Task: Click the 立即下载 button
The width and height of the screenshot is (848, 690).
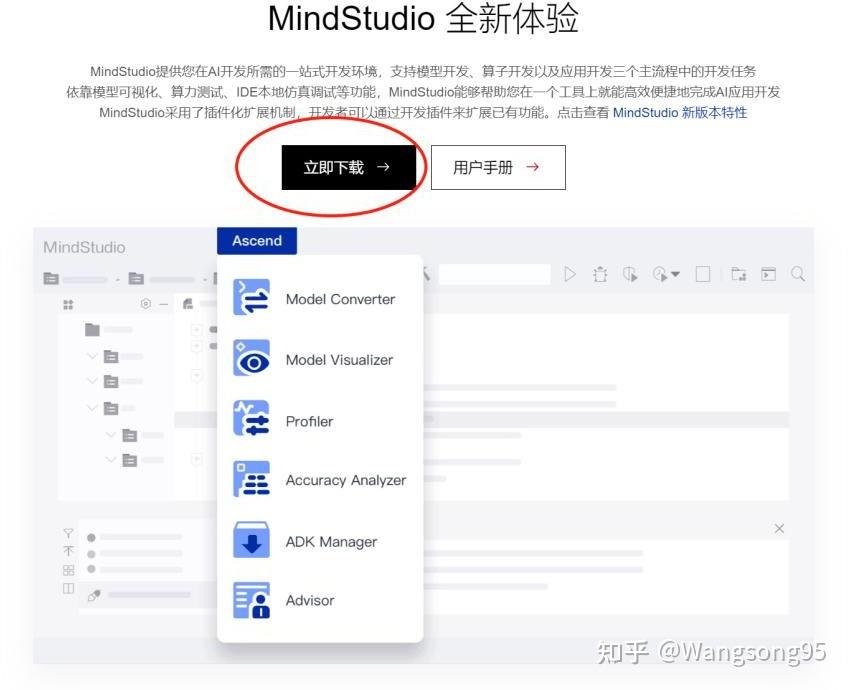Action: (x=349, y=167)
